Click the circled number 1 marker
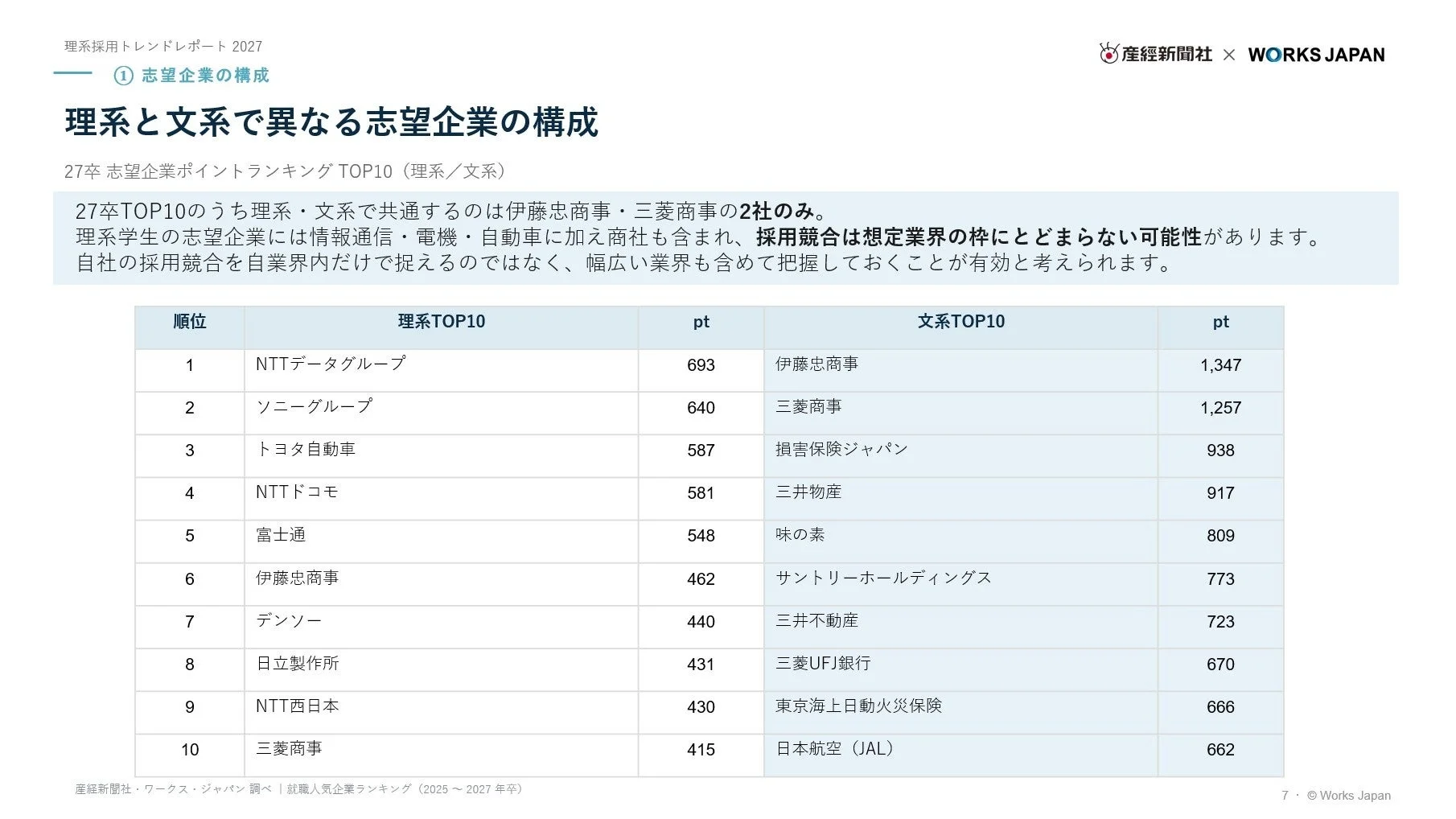The width and height of the screenshot is (1456, 819). tap(123, 76)
